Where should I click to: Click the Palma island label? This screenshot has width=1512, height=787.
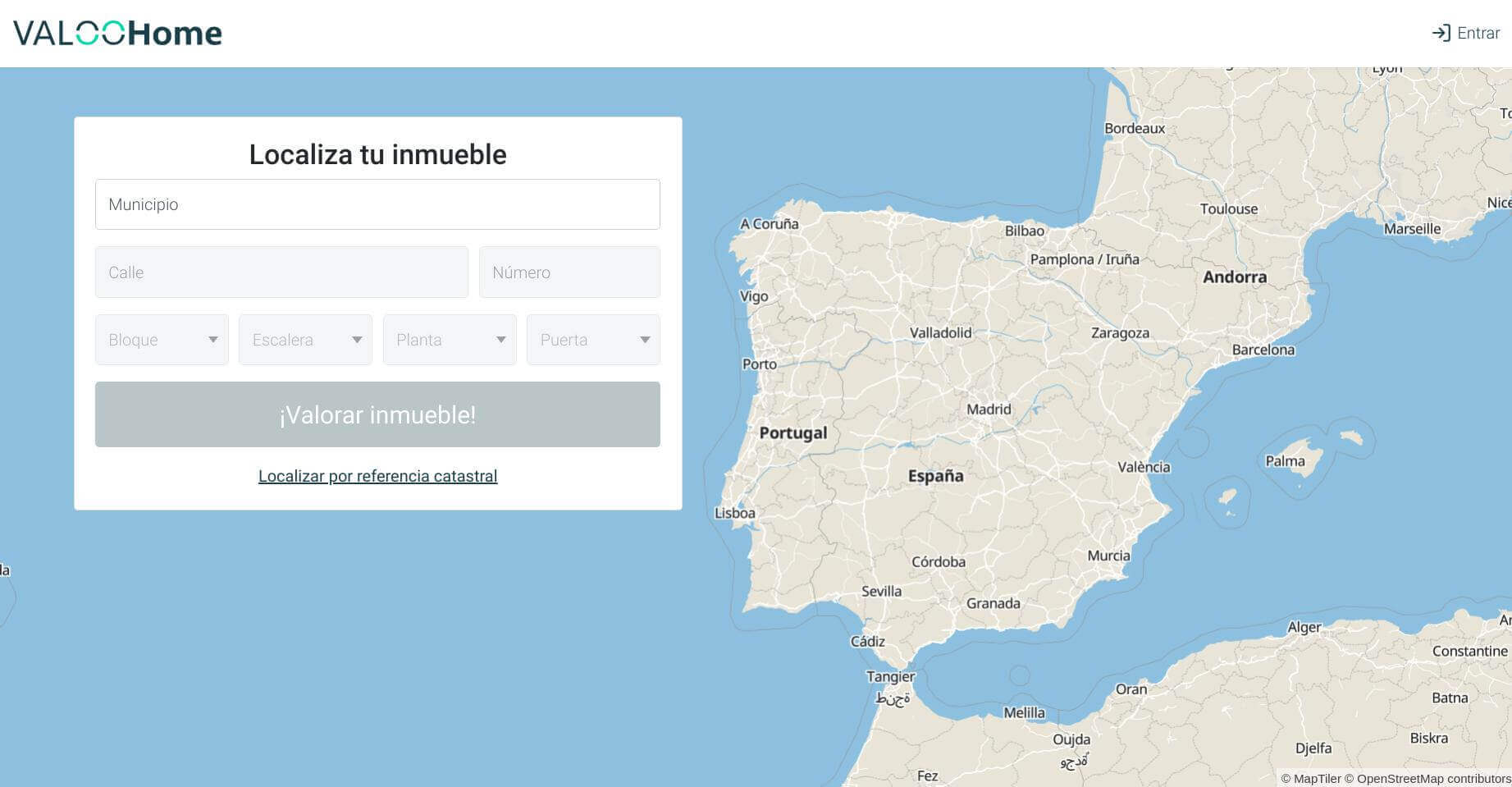click(x=1285, y=460)
